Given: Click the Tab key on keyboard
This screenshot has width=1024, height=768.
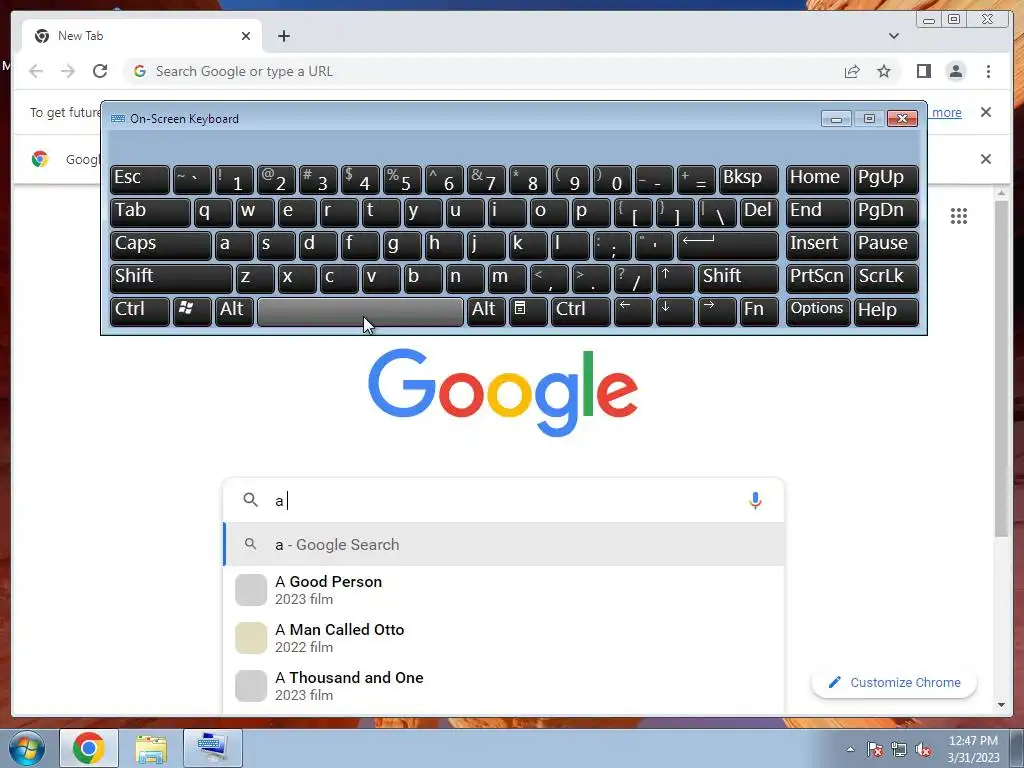Looking at the screenshot, I should (x=150, y=212).
